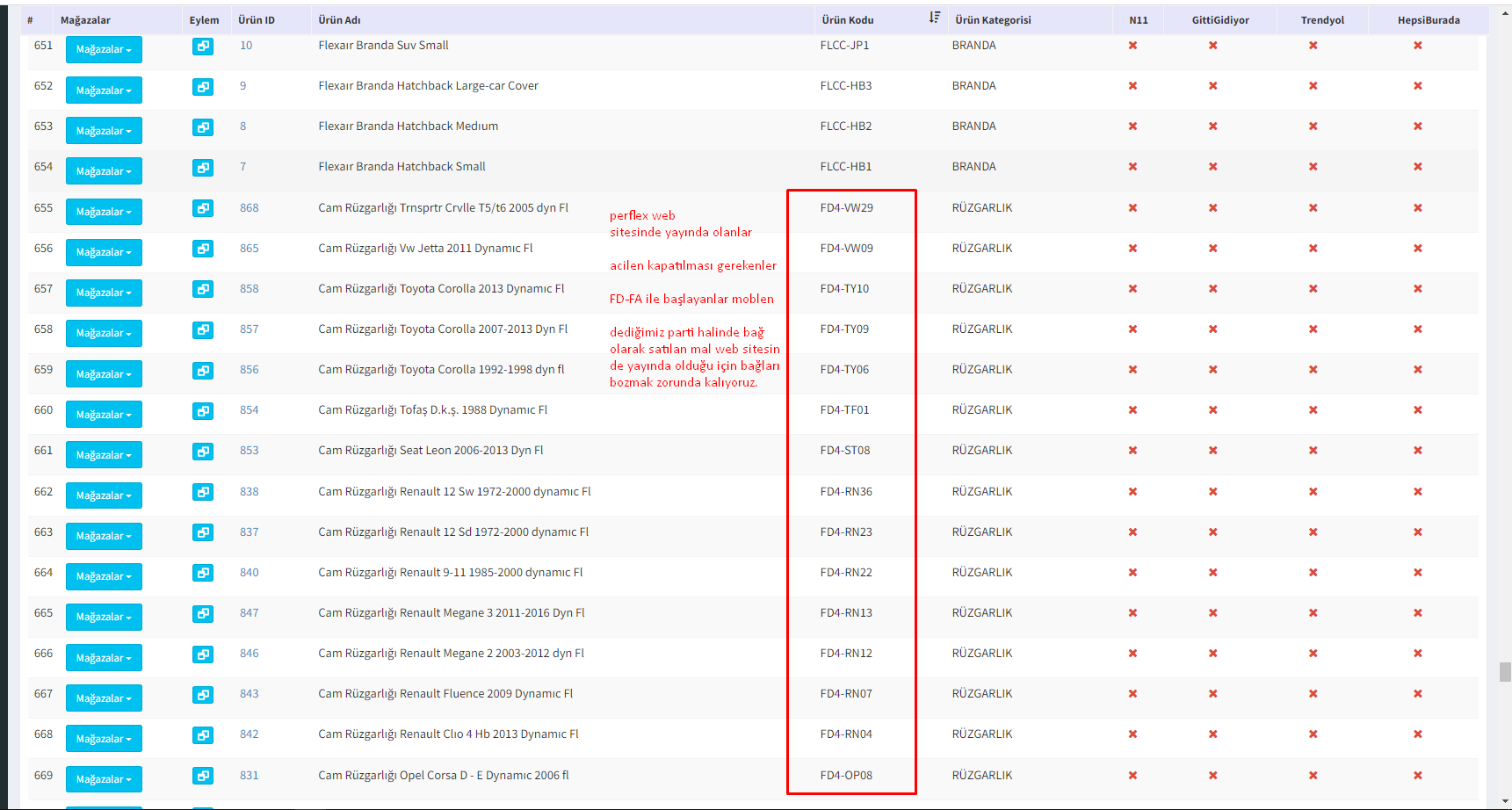Sort by the Ürün Kategorisi column header
1512x810 pixels.
point(993,20)
